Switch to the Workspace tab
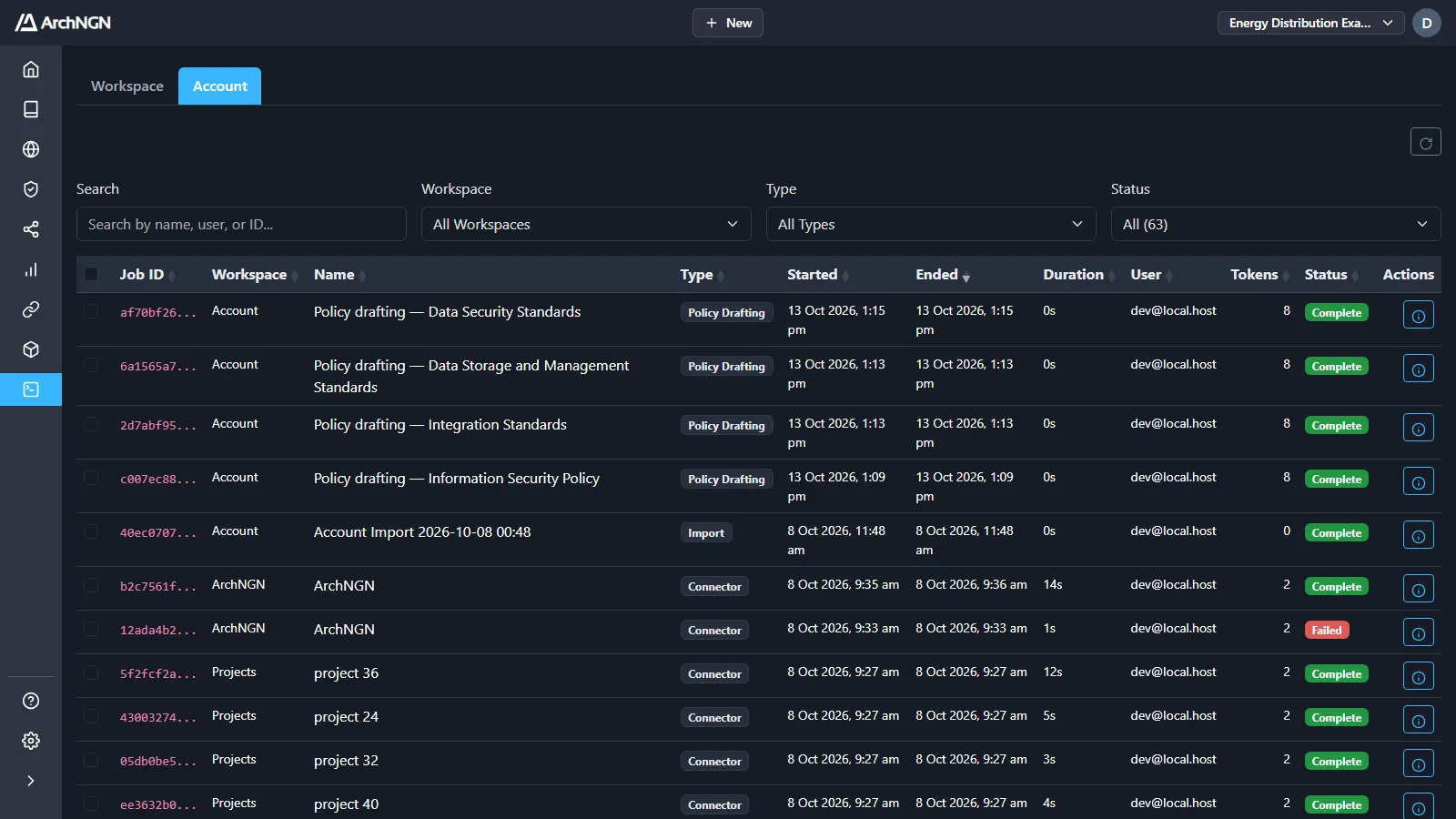Image resolution: width=1456 pixels, height=819 pixels. tap(127, 86)
